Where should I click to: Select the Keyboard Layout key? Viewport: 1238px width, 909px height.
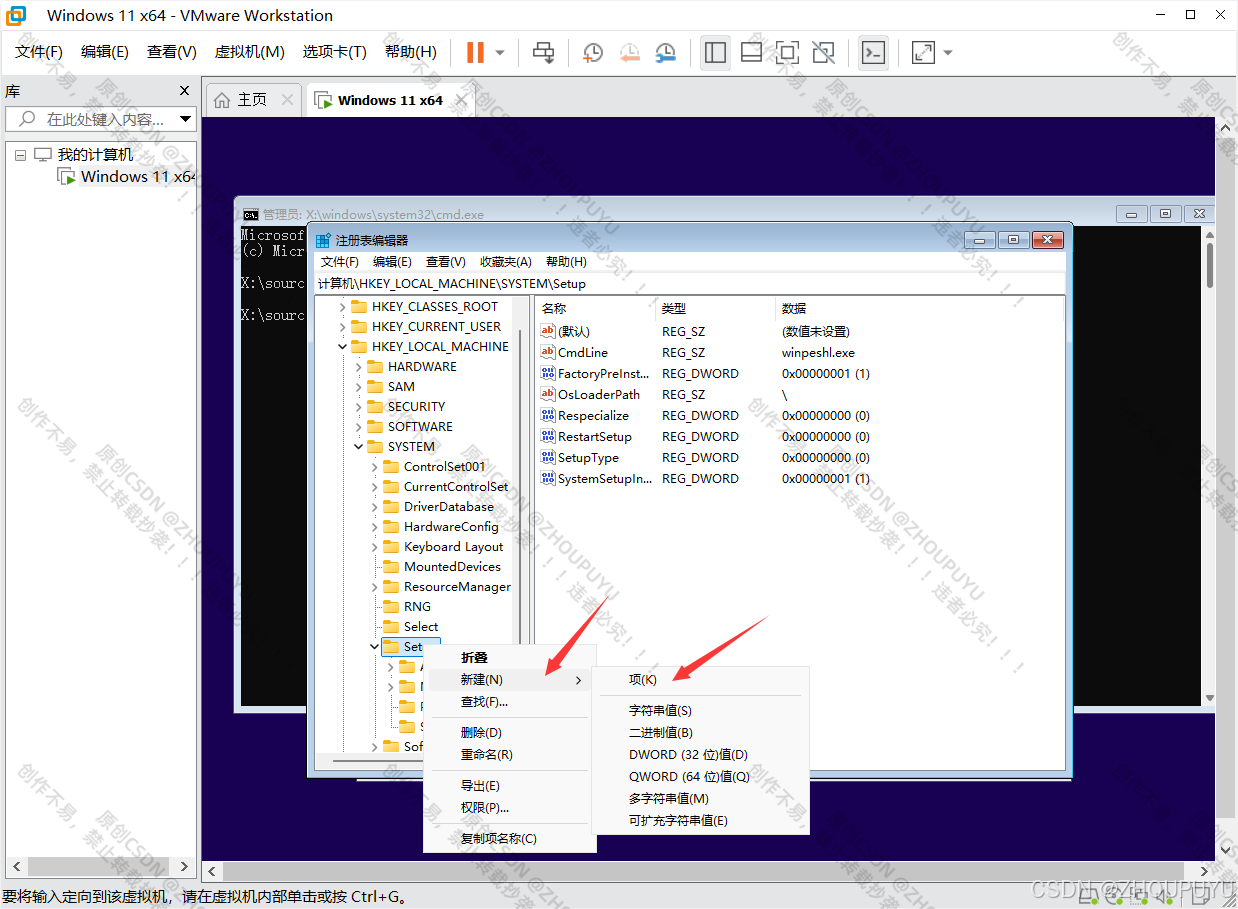pyautogui.click(x=444, y=547)
